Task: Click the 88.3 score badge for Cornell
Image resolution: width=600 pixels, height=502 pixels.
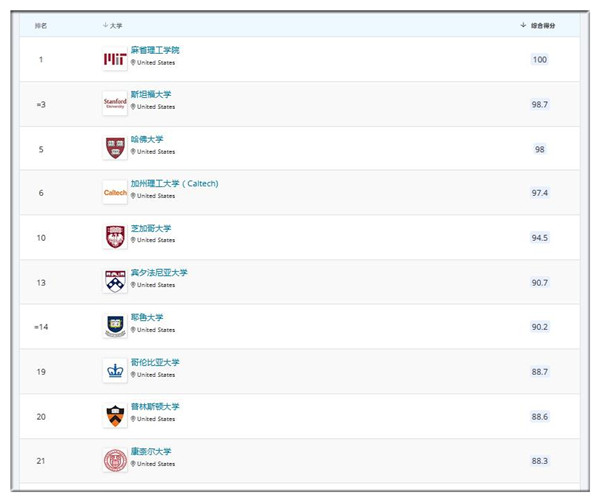Action: tap(540, 461)
